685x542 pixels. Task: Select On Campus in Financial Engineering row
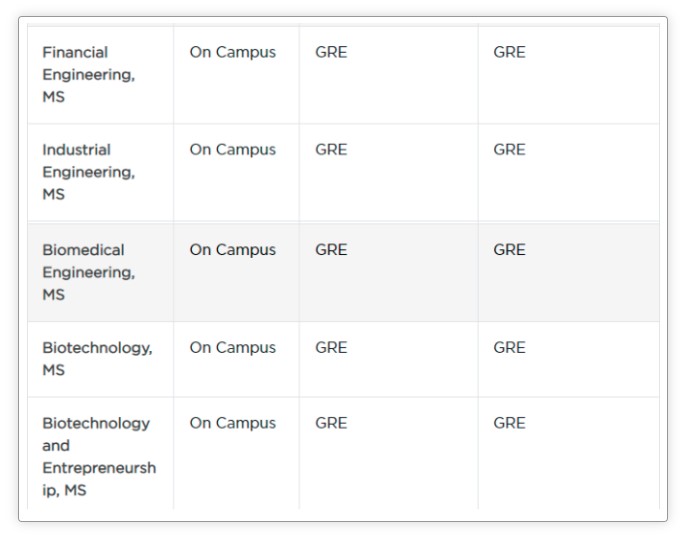click(232, 52)
